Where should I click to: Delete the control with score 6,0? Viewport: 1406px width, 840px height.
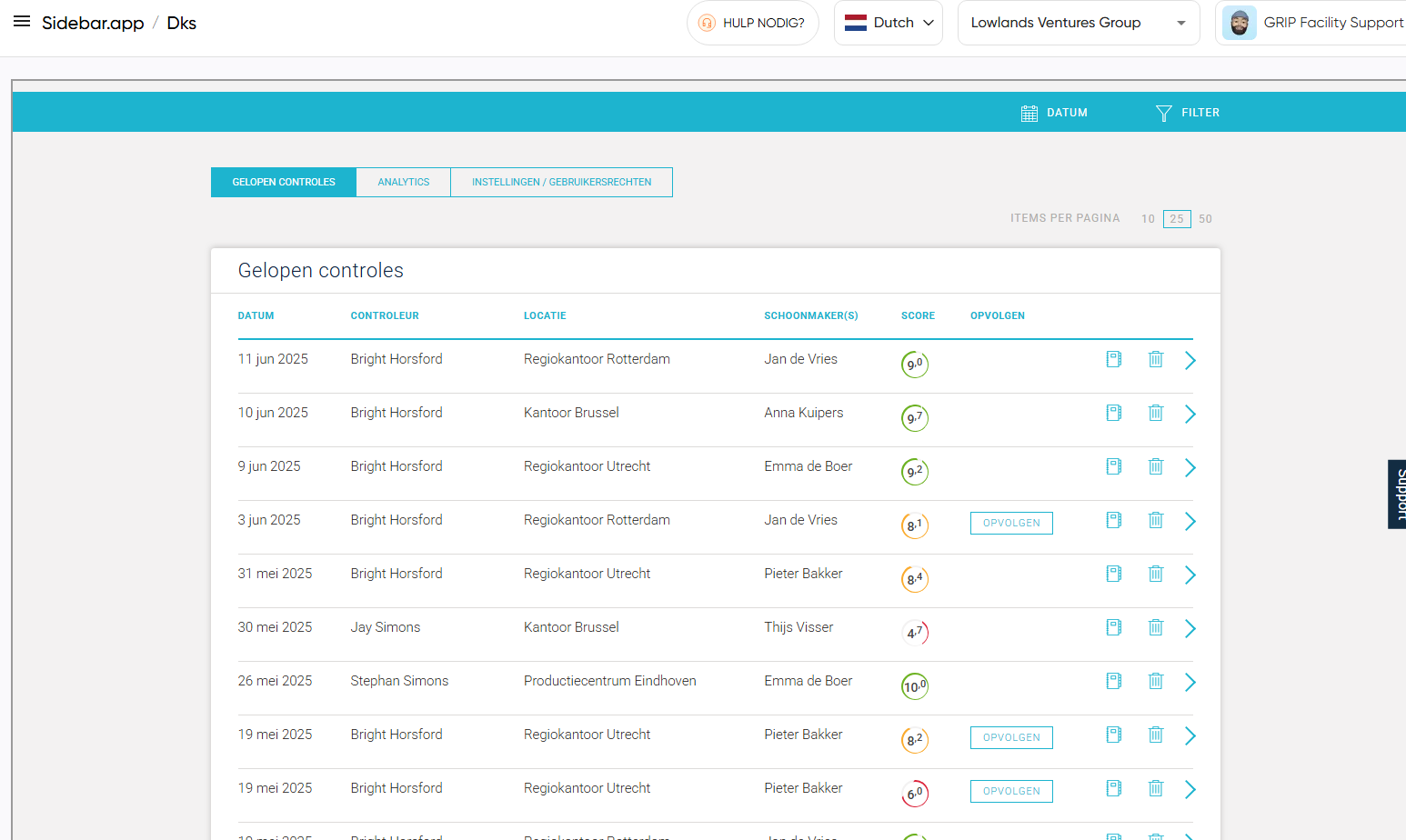(x=1156, y=788)
